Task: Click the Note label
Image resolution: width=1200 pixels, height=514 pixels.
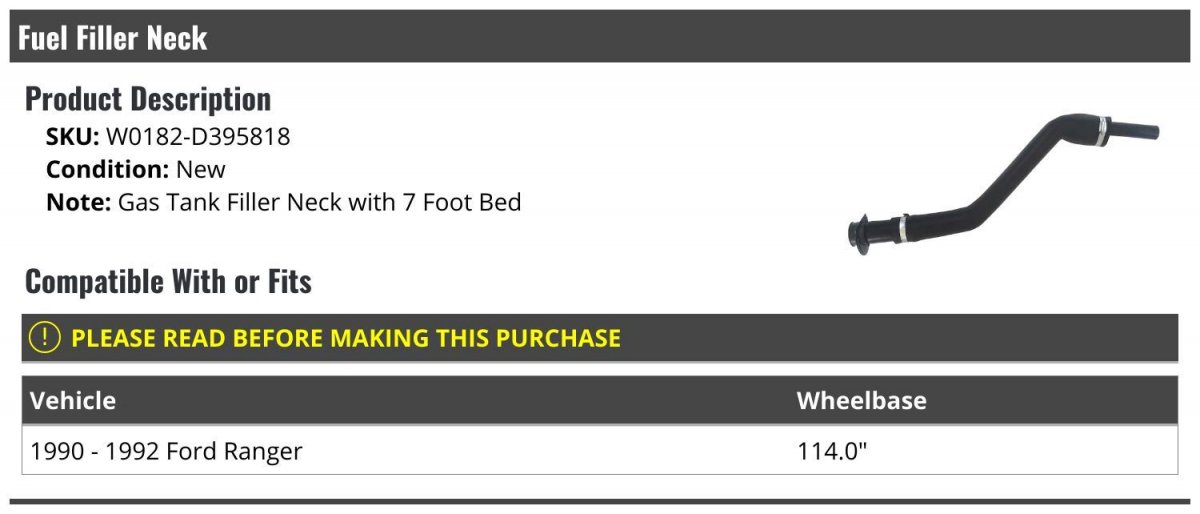Action: click(x=77, y=202)
